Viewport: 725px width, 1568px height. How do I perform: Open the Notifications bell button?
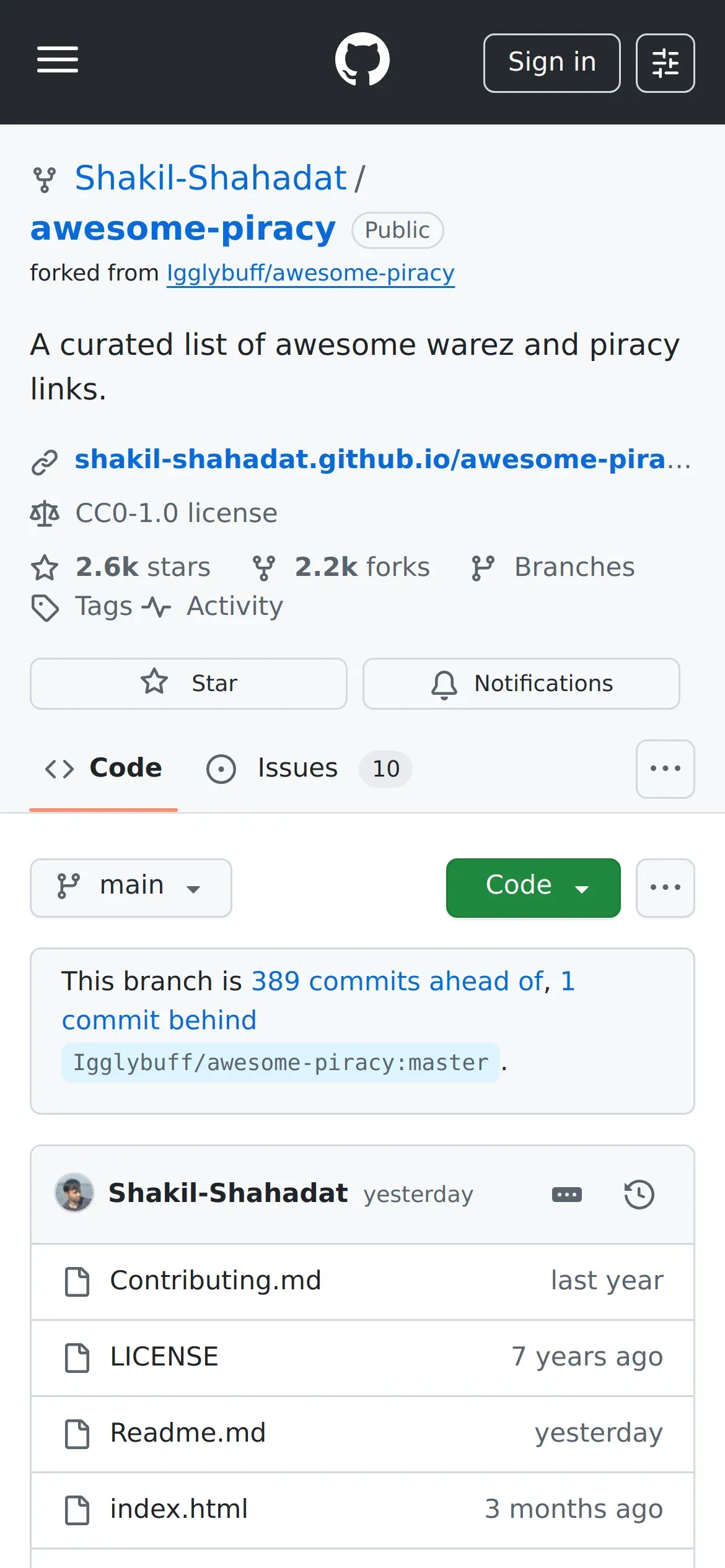click(x=521, y=684)
